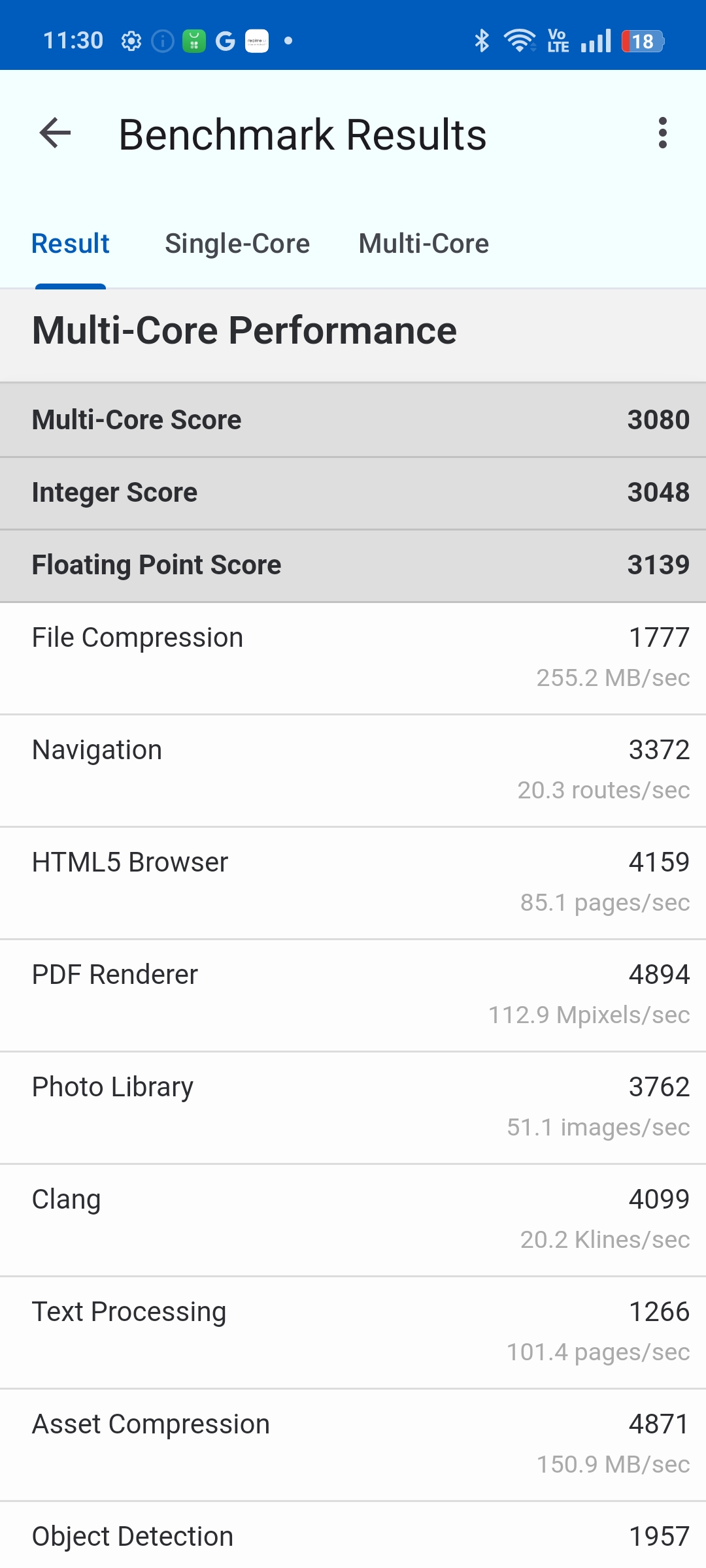Select the PDF Renderer result row
This screenshot has width=706, height=1568.
[x=353, y=994]
